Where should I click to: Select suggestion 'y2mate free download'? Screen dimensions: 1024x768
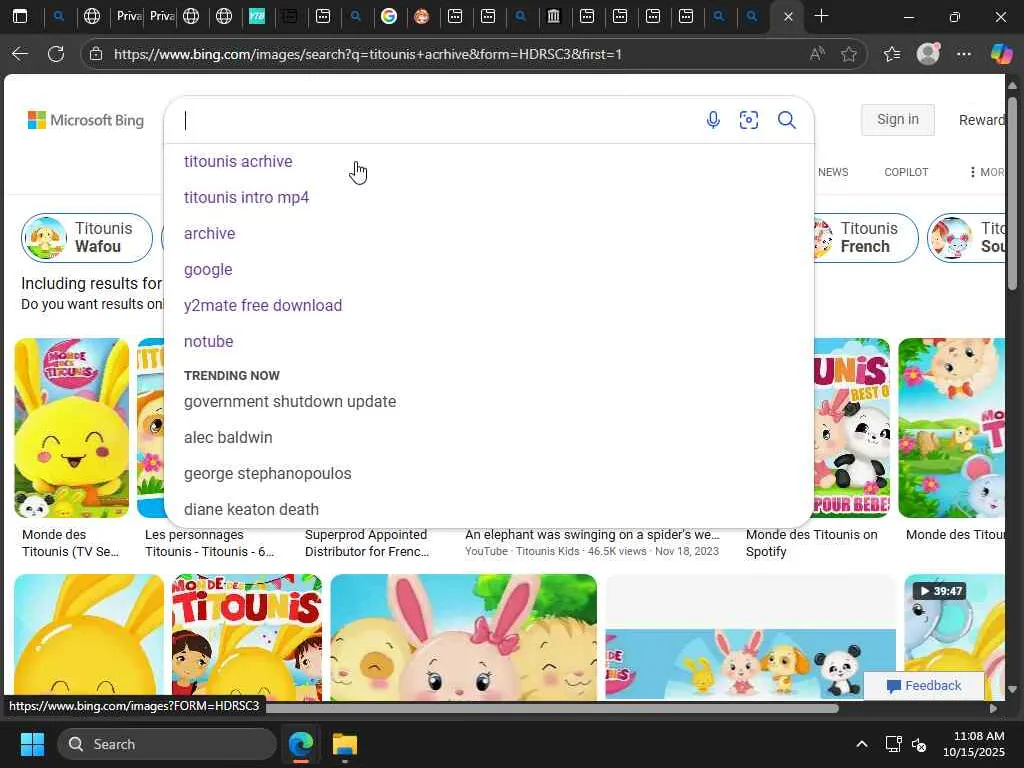click(x=263, y=305)
